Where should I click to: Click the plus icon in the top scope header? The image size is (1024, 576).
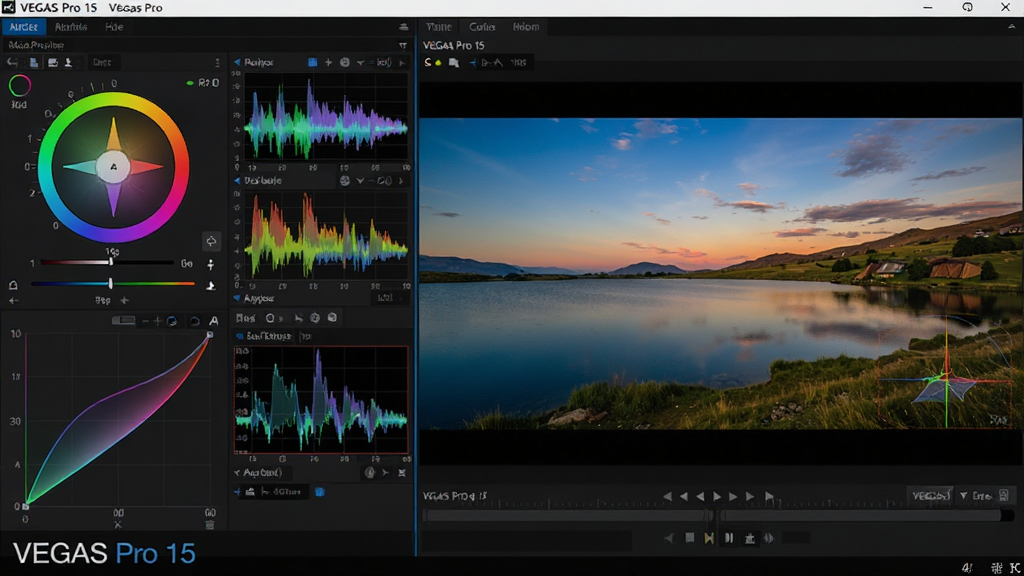tap(328, 62)
